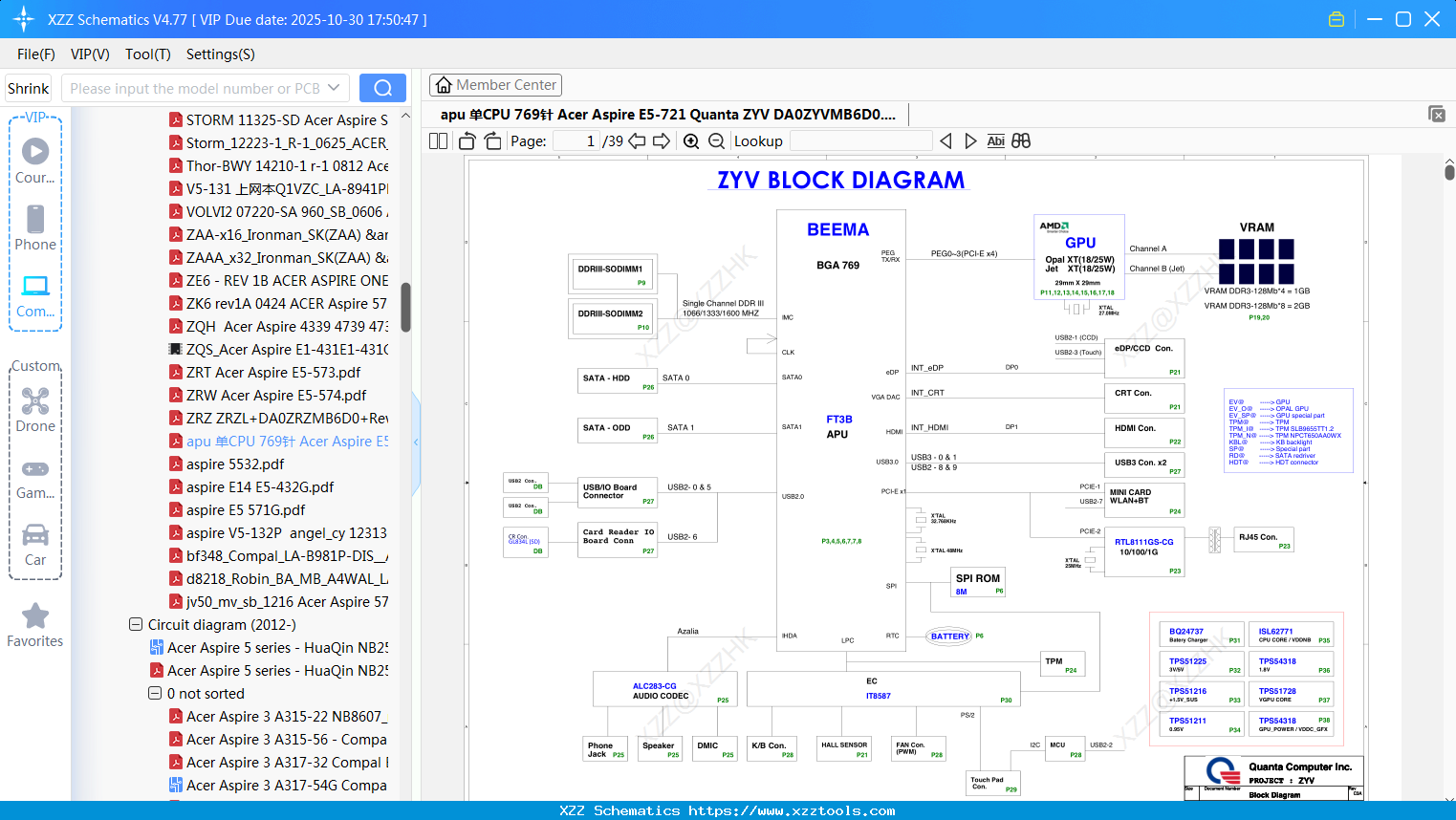Select the Car category icon
1456x820 pixels.
point(35,544)
